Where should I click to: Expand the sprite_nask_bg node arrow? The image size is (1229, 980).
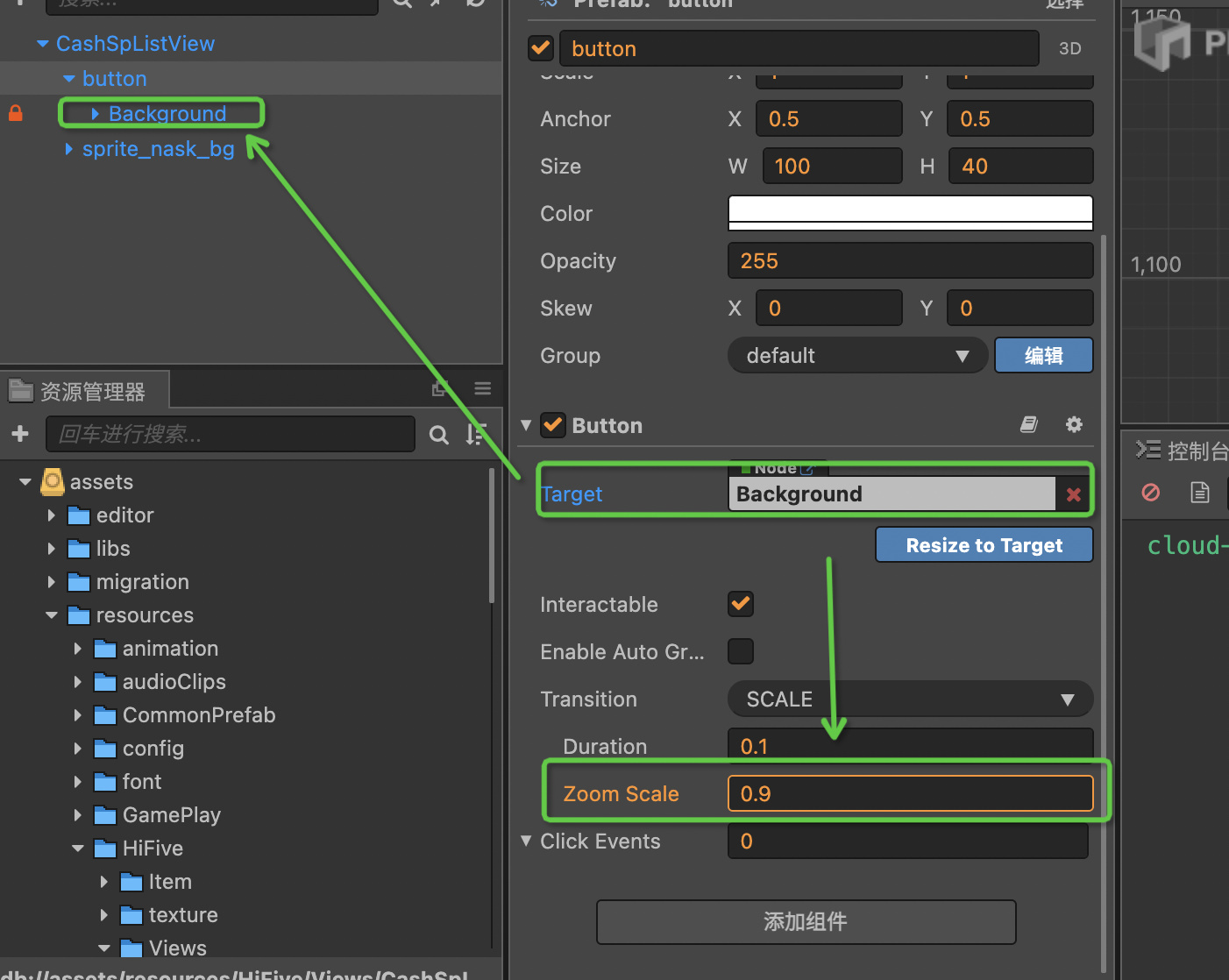click(x=68, y=149)
